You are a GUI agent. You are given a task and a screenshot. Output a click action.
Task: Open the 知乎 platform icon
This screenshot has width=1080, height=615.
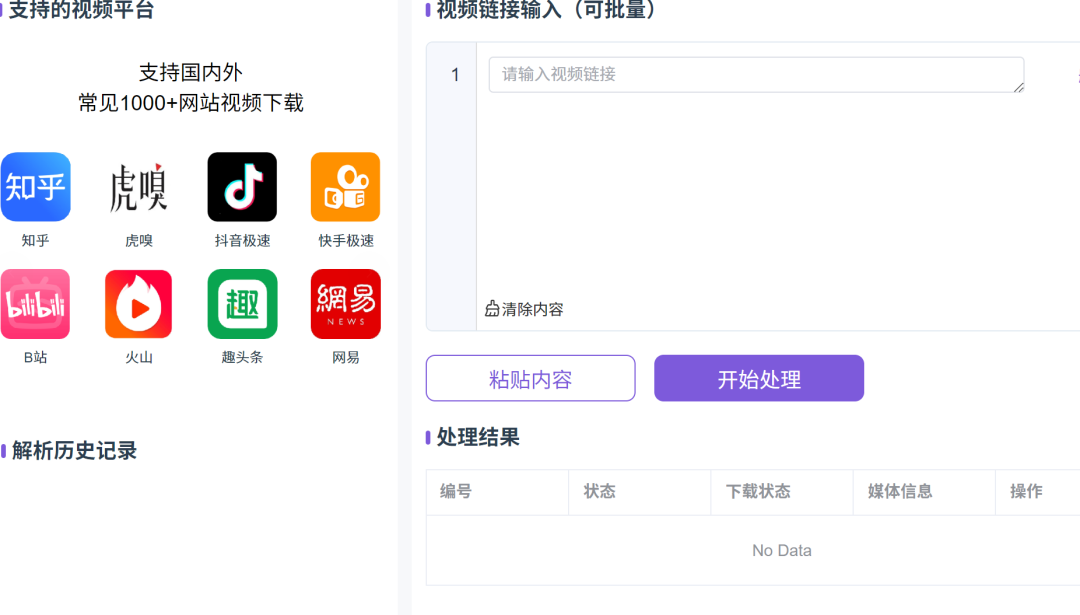tap(35, 187)
